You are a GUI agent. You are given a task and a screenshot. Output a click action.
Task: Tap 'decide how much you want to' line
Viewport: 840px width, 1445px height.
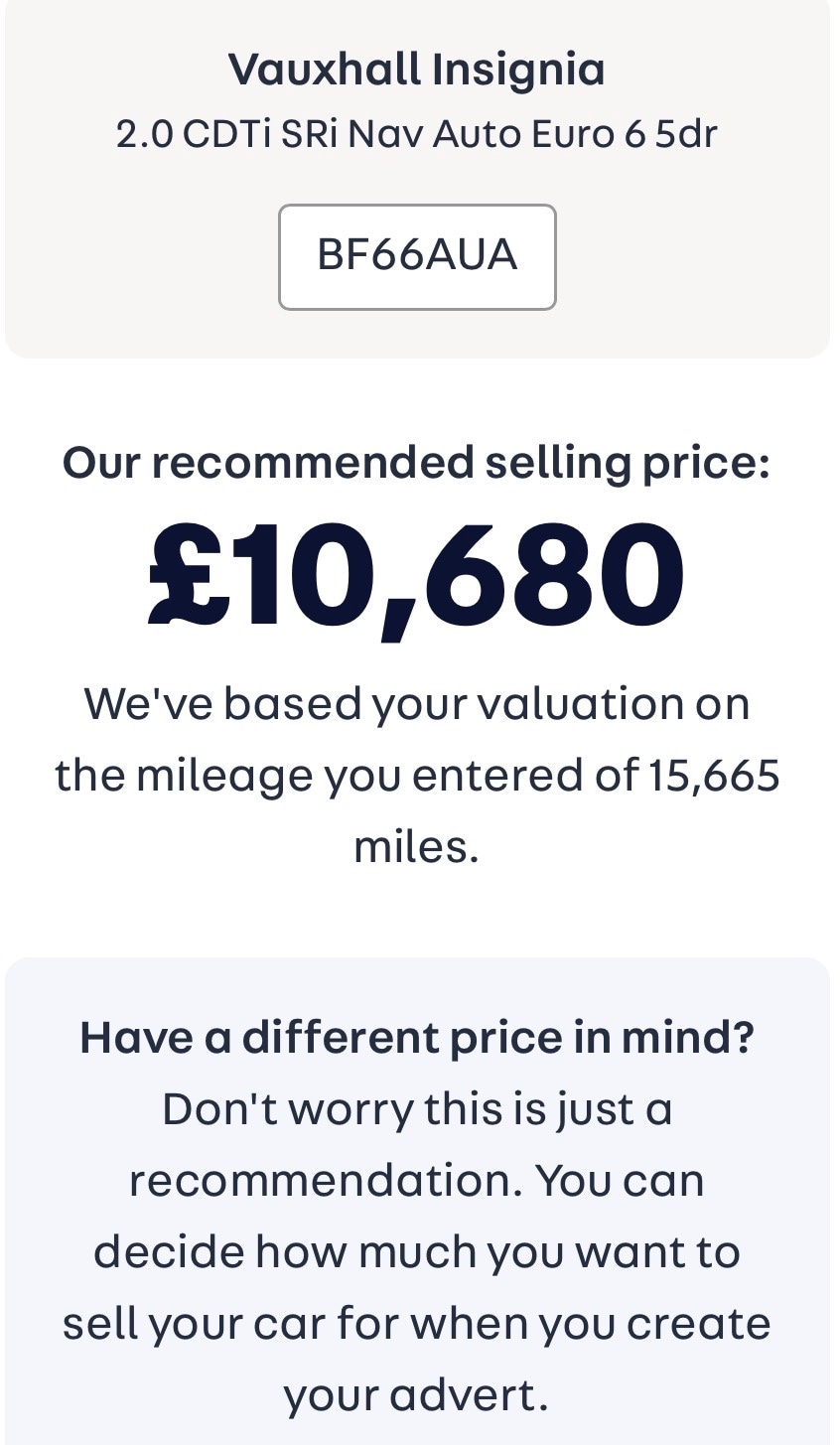[417, 1252]
